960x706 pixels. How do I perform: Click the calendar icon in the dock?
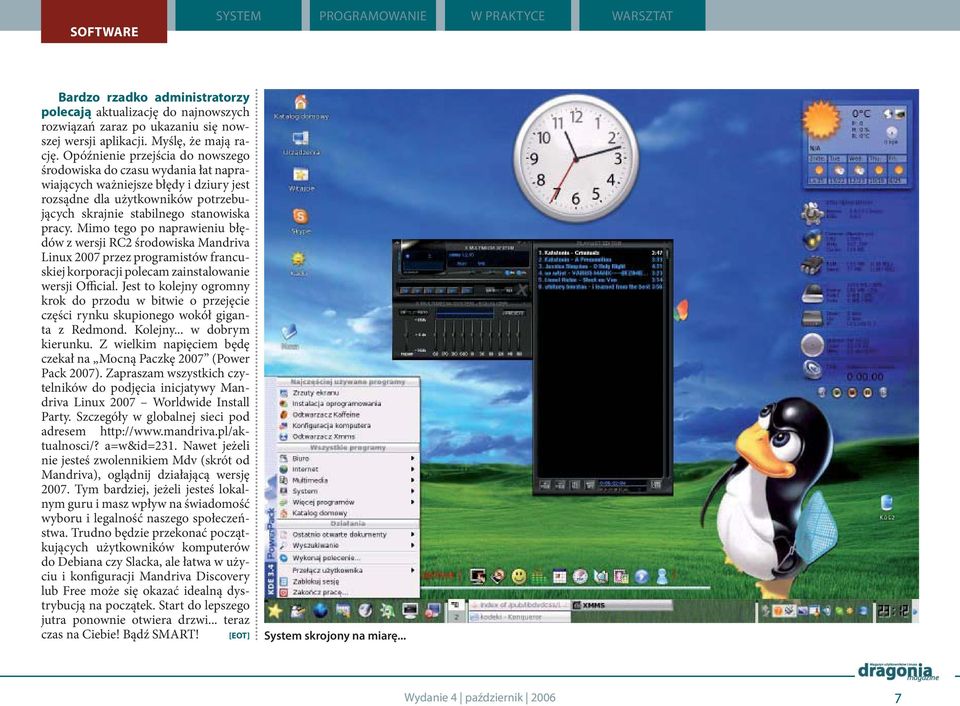tap(559, 576)
